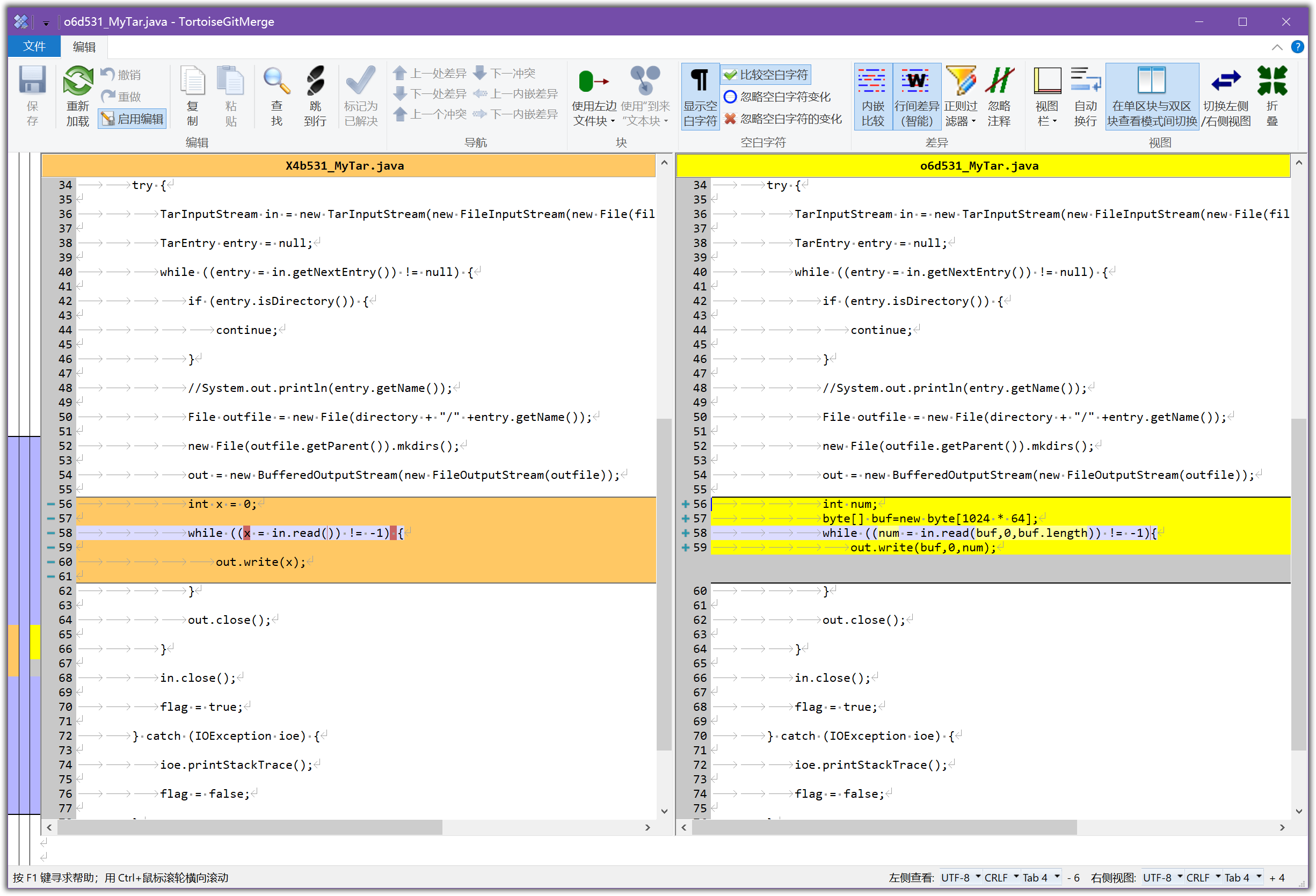Select Compare whitespace (比较空白字符) option
The image size is (1316, 896).
click(766, 74)
